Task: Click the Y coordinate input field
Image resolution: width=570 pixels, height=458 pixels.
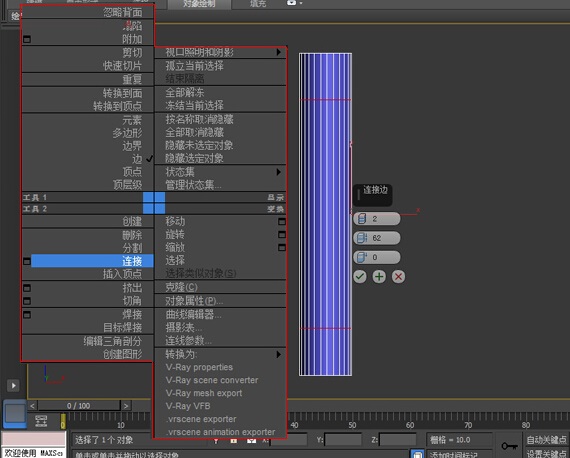Action: click(343, 440)
